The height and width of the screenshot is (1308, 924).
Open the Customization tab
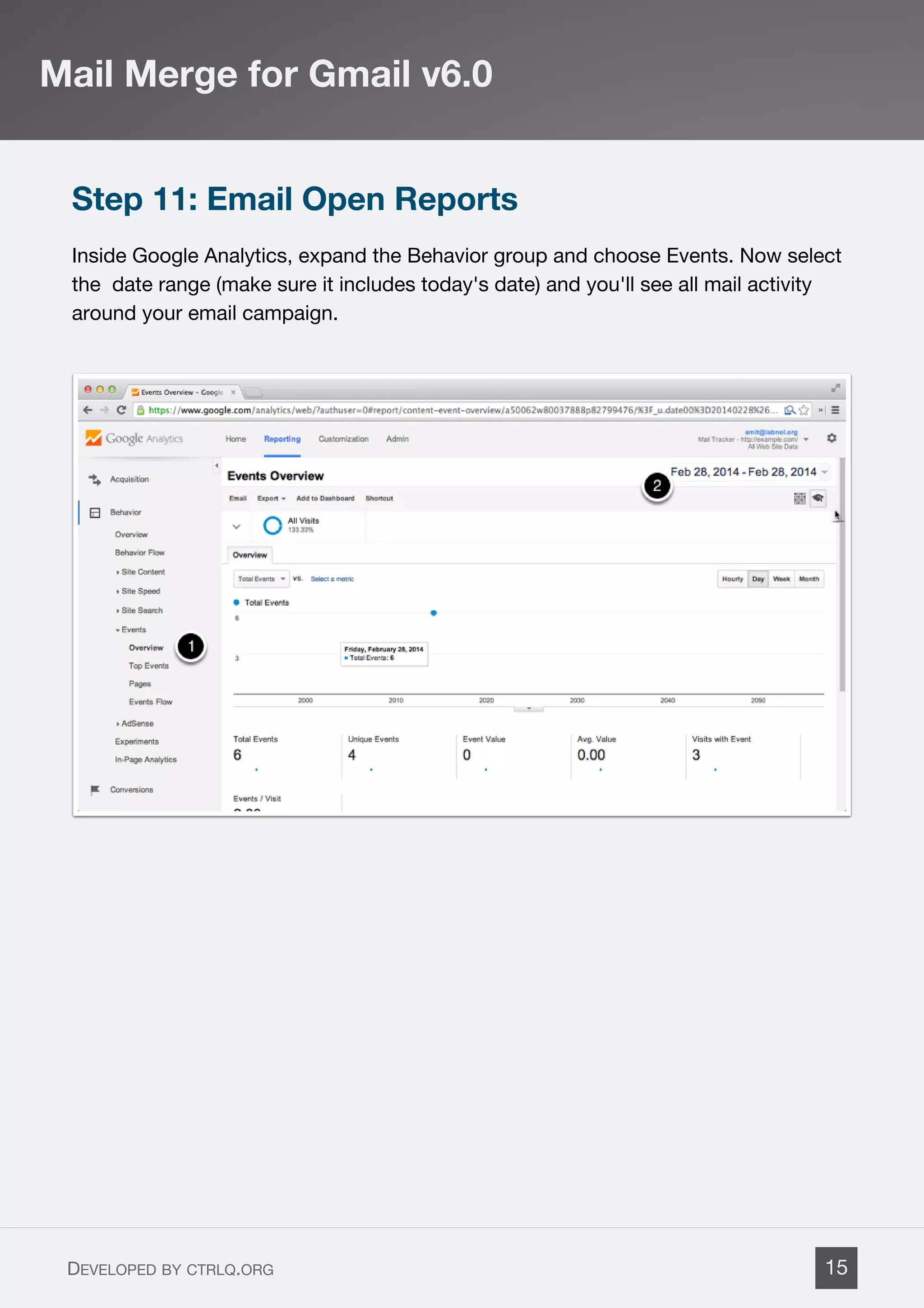click(x=343, y=439)
